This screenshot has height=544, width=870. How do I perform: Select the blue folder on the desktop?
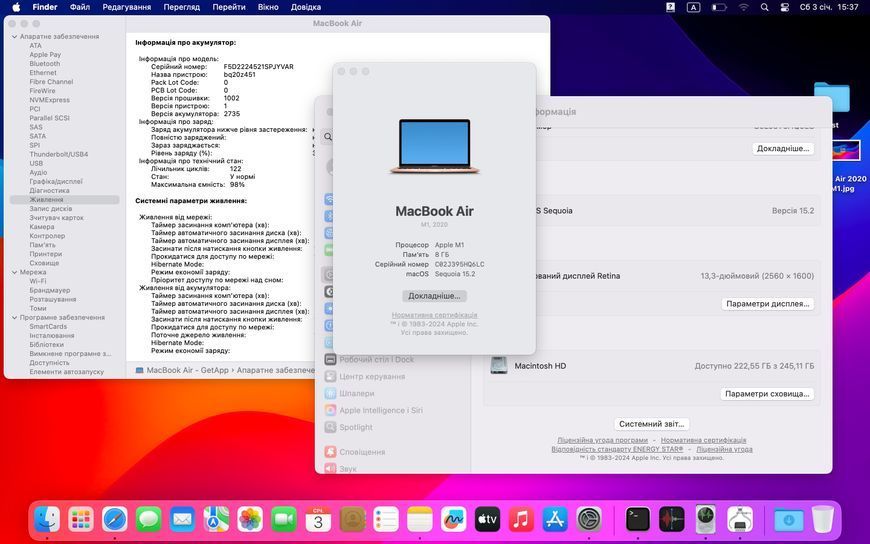tap(831, 98)
